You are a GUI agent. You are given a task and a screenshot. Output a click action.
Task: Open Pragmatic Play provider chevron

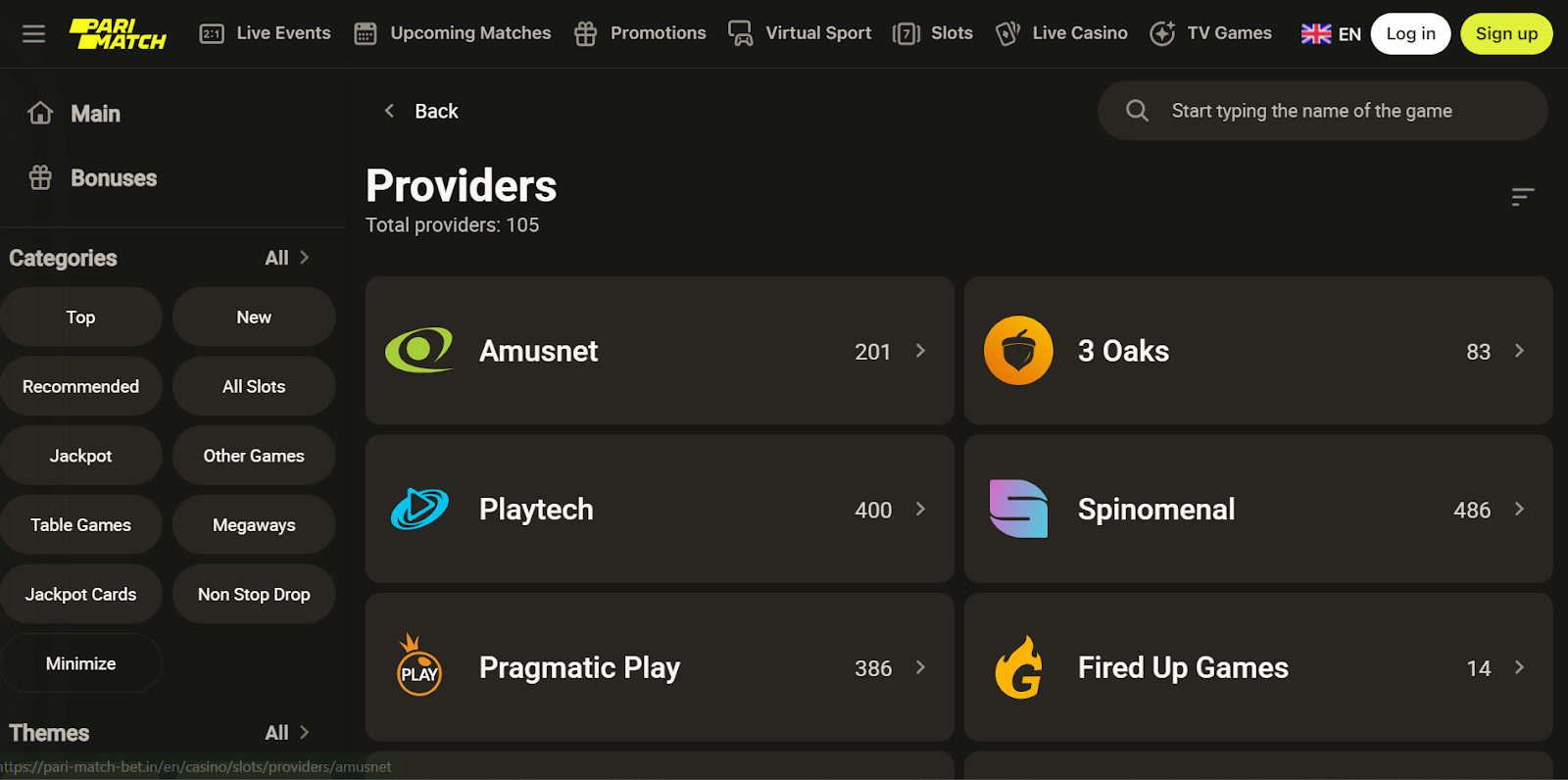[920, 667]
